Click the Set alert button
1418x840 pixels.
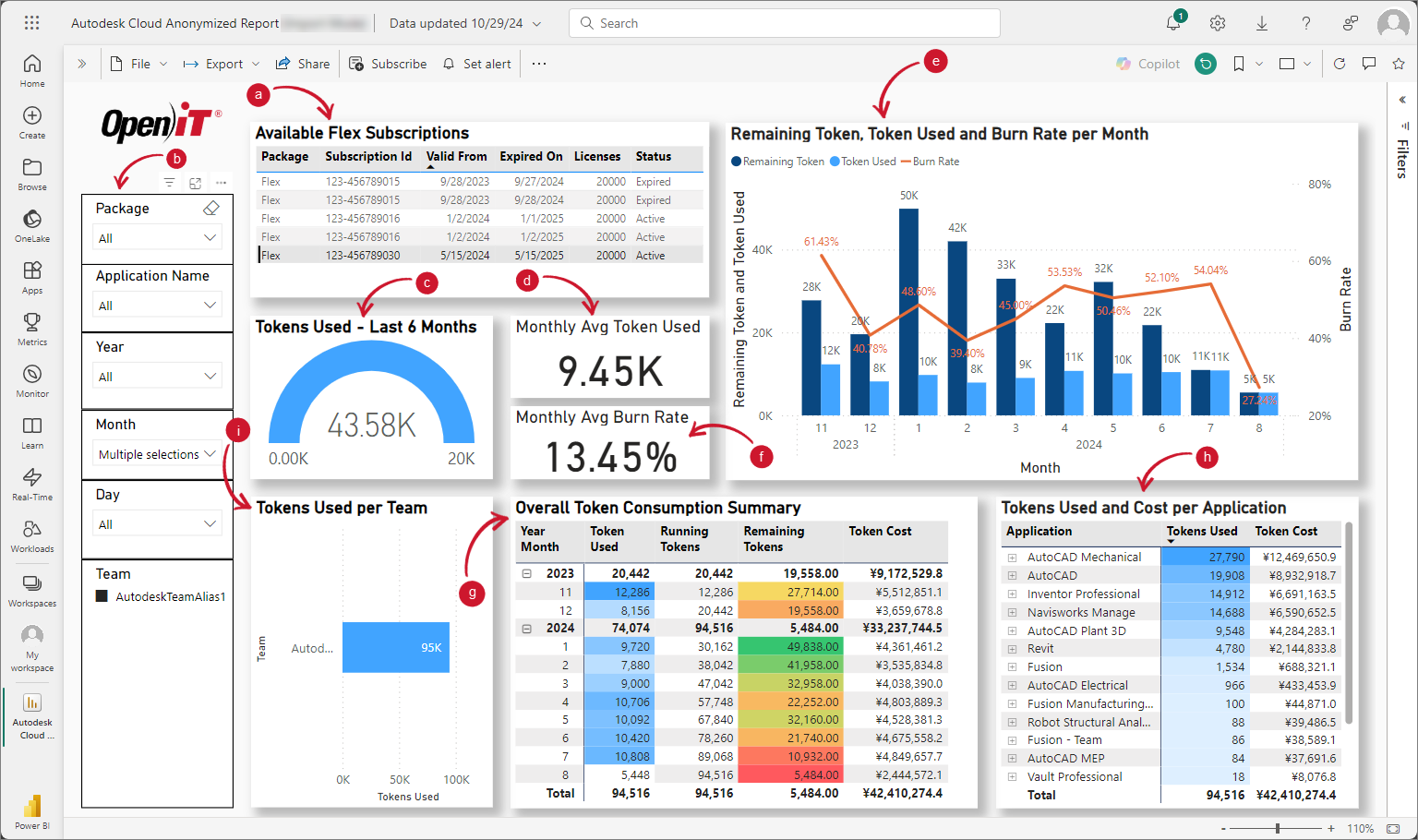[476, 64]
